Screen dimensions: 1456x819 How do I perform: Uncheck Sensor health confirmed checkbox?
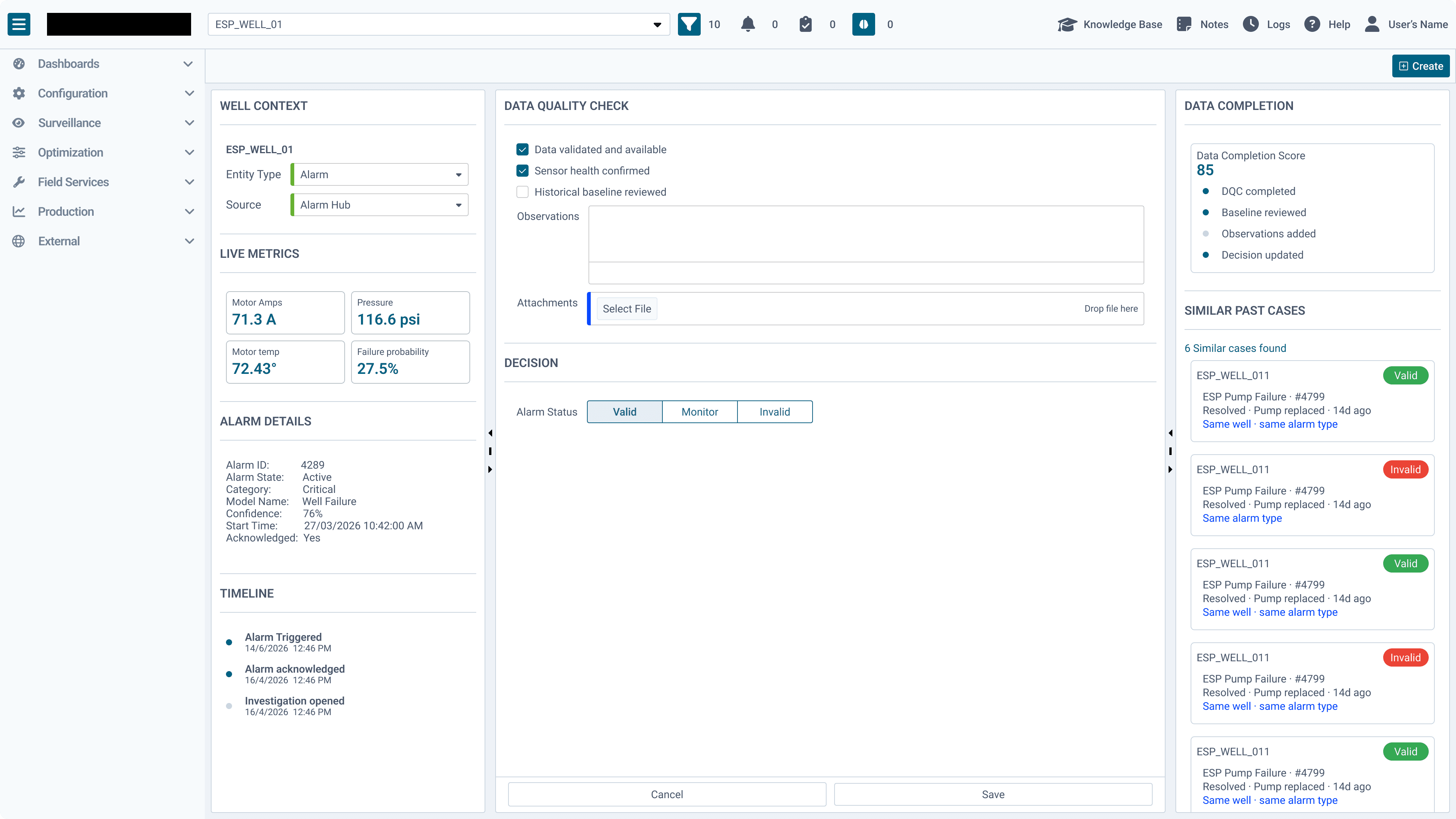[522, 171]
